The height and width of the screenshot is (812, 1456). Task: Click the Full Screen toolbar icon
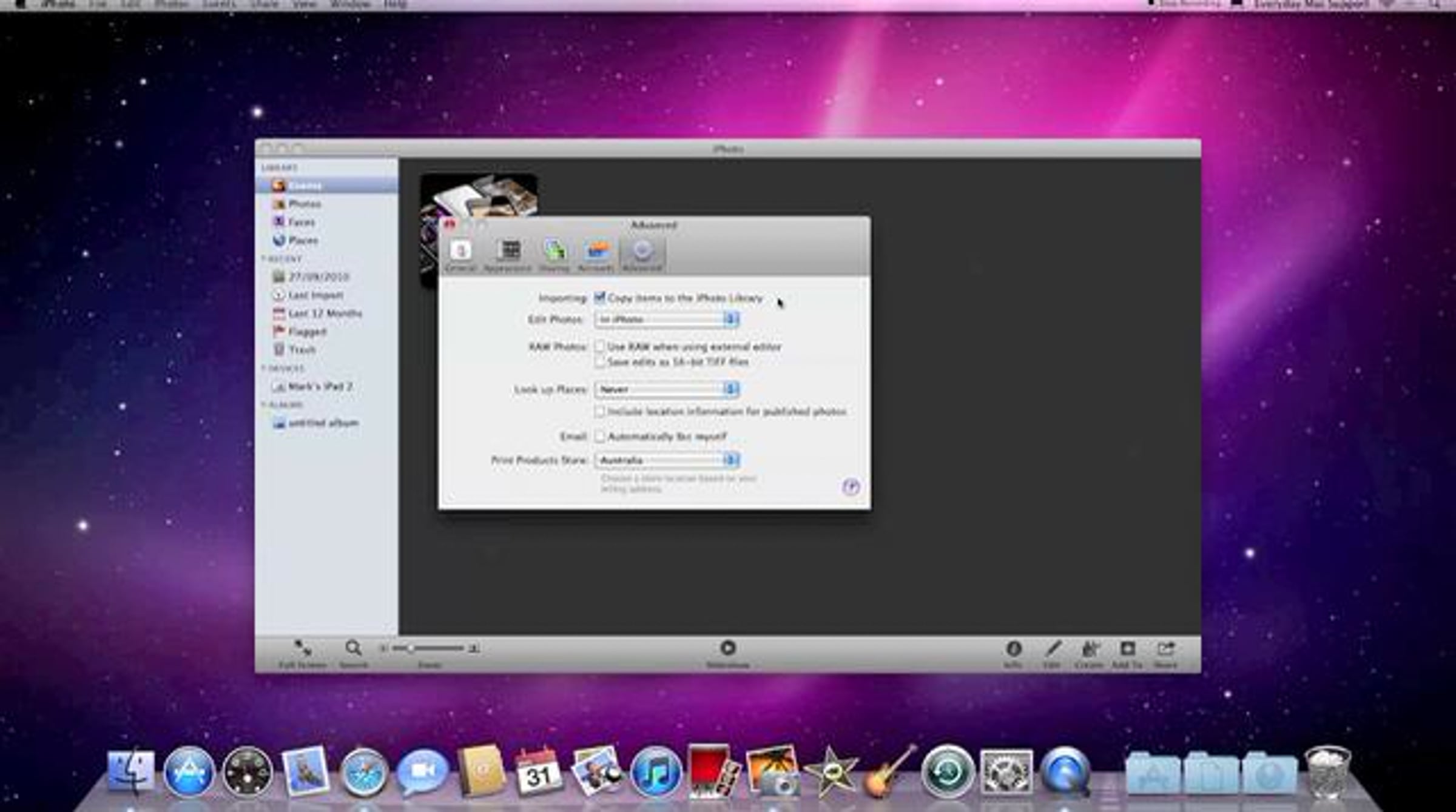coord(302,649)
